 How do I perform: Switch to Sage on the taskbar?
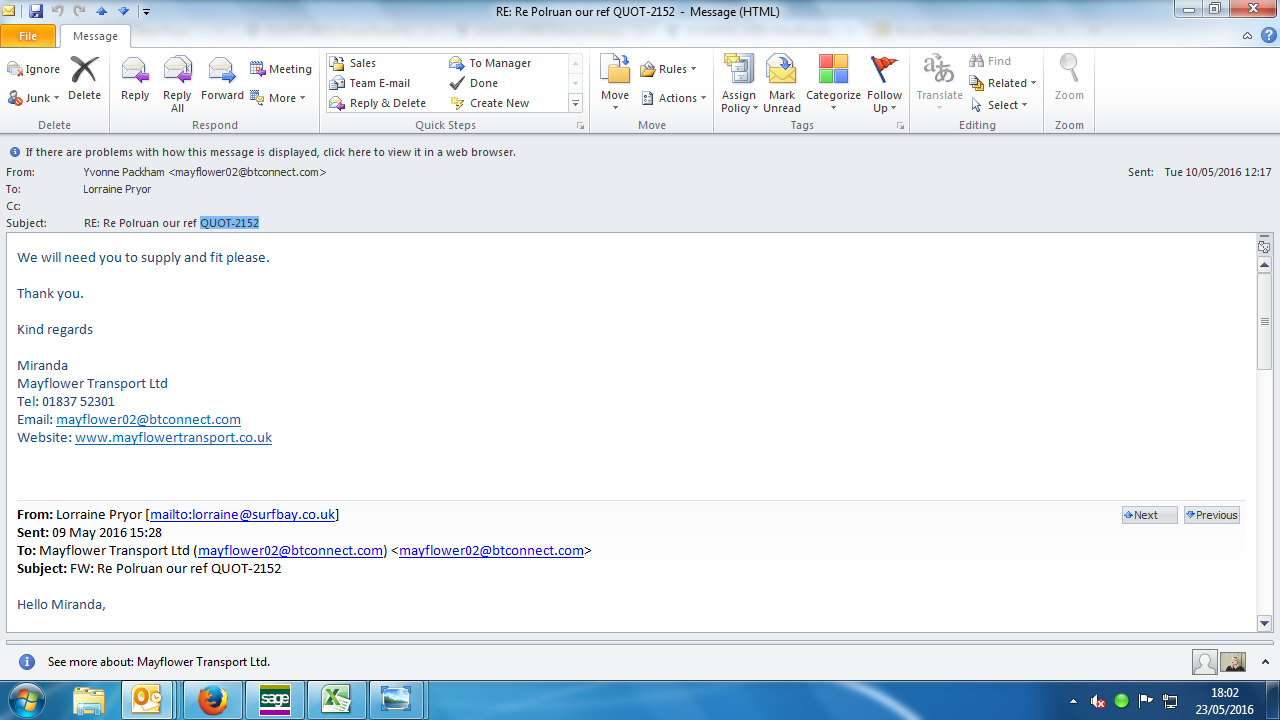(274, 700)
